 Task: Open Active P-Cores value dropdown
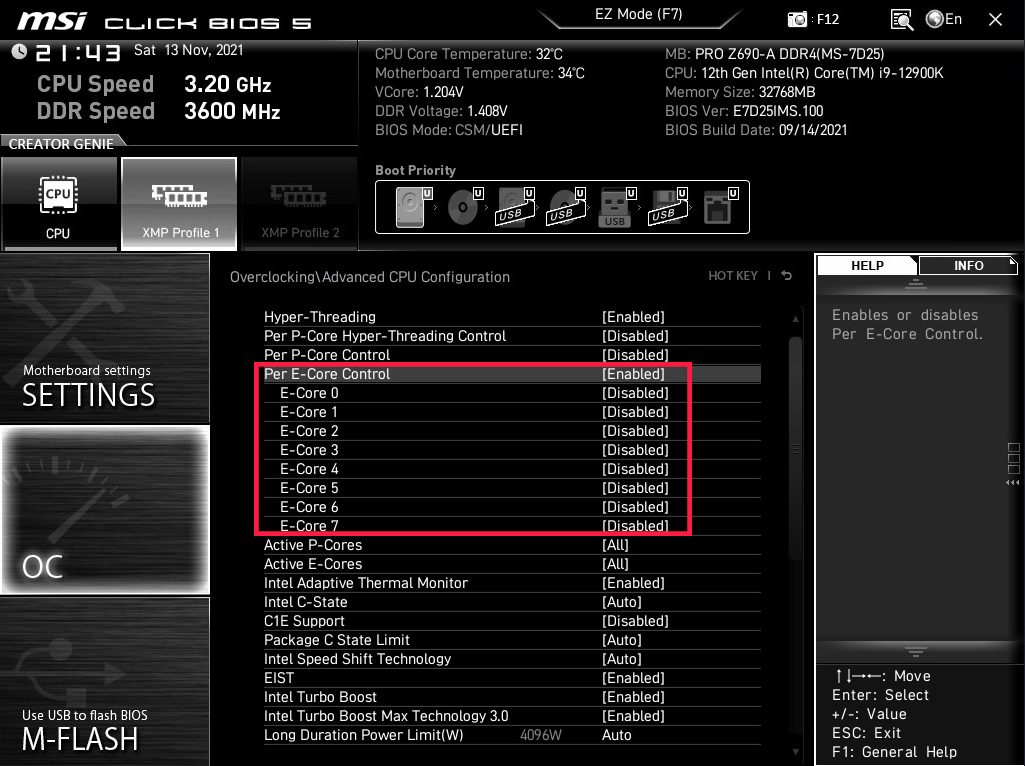coord(615,545)
